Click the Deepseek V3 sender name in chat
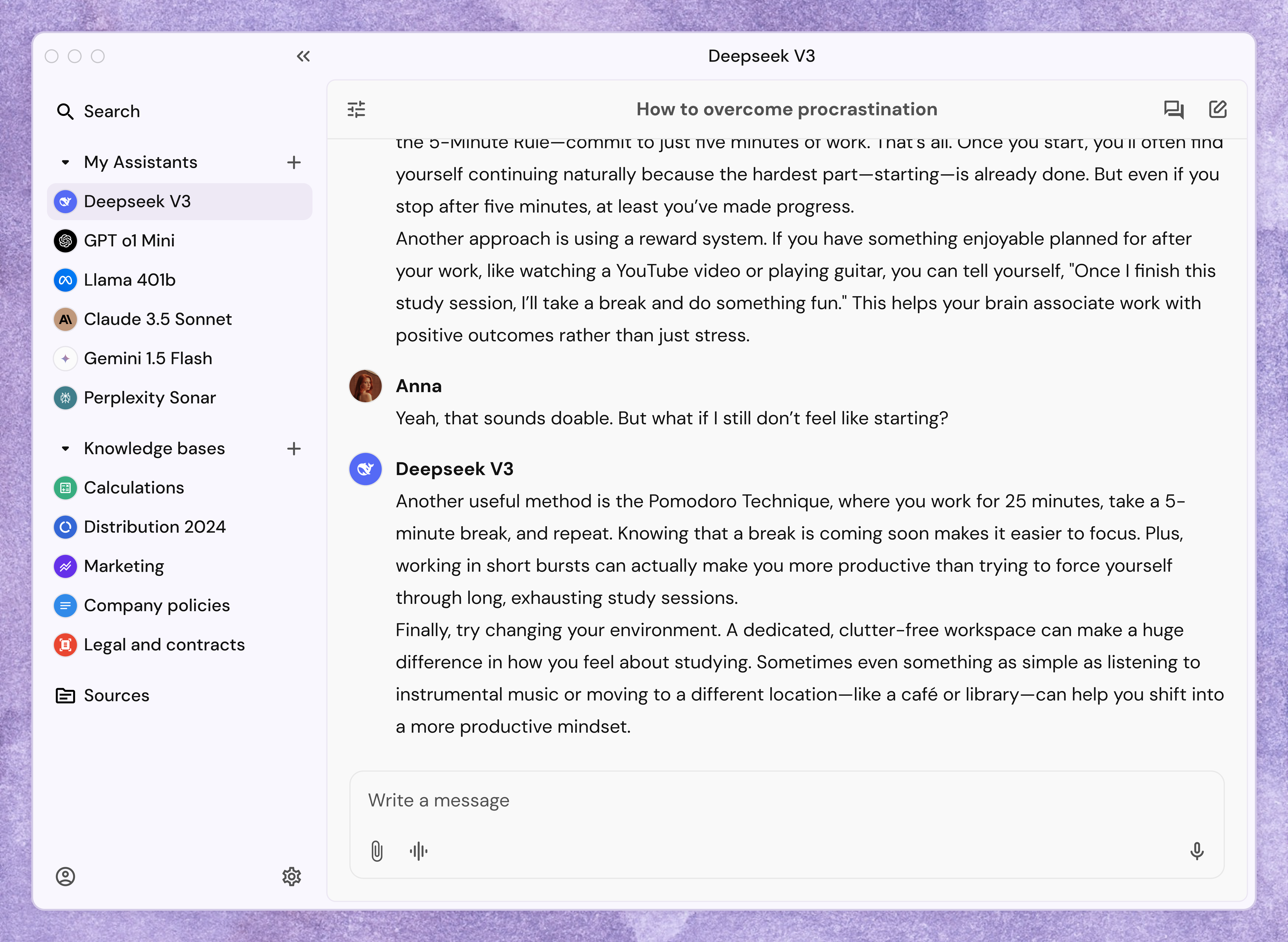Viewport: 1288px width, 942px height. coord(454,469)
